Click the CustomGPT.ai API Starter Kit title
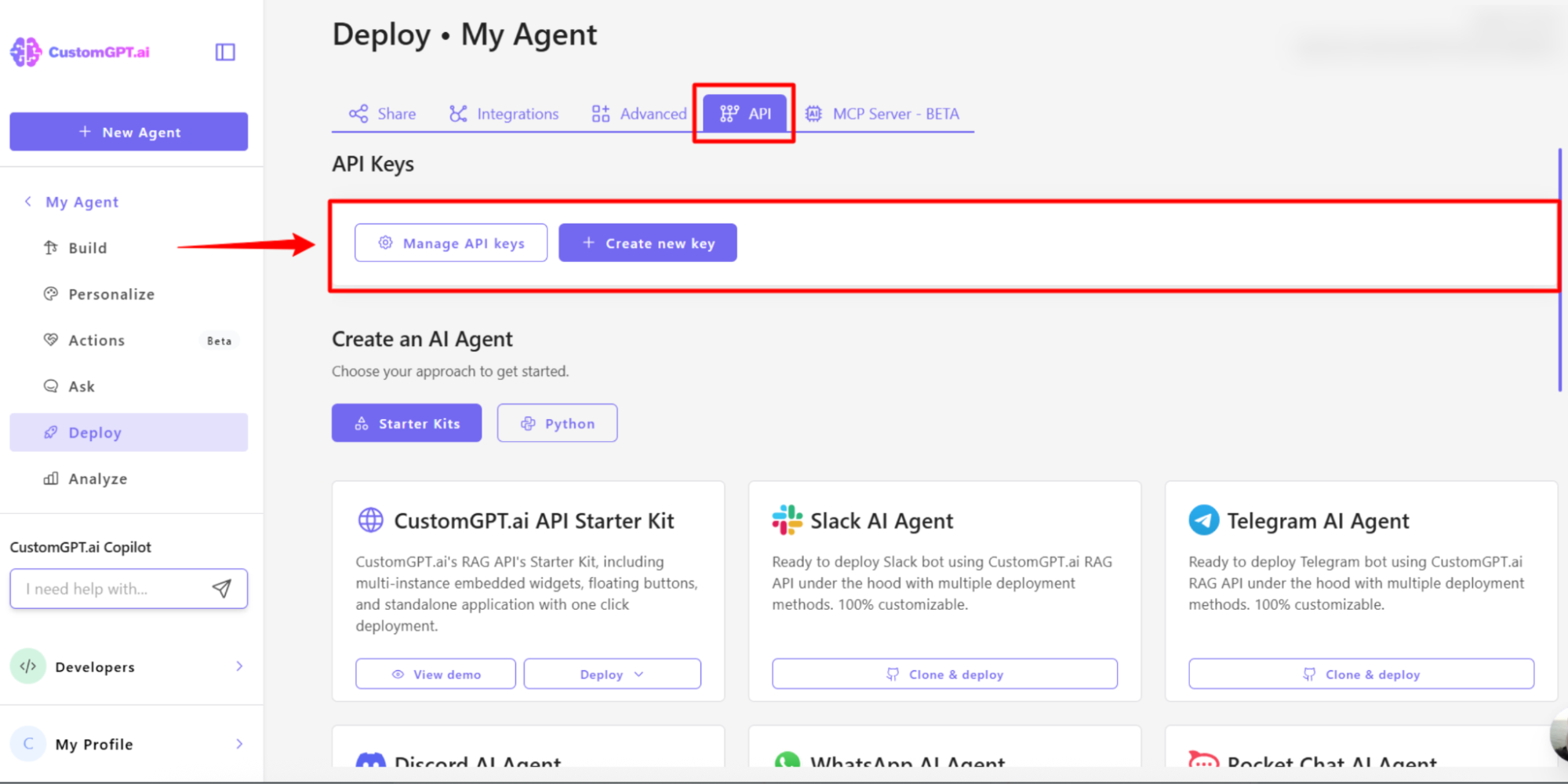This screenshot has width=1568, height=784. 534,521
